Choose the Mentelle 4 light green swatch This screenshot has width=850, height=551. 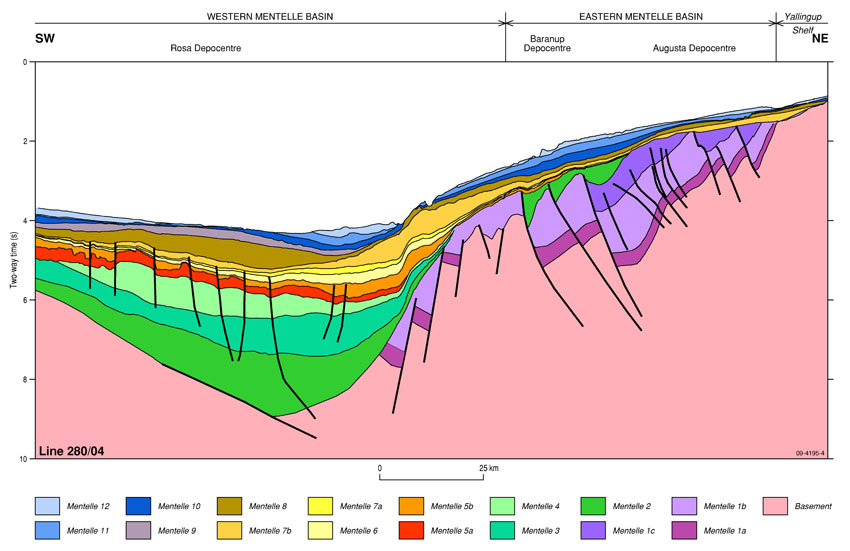(503, 506)
